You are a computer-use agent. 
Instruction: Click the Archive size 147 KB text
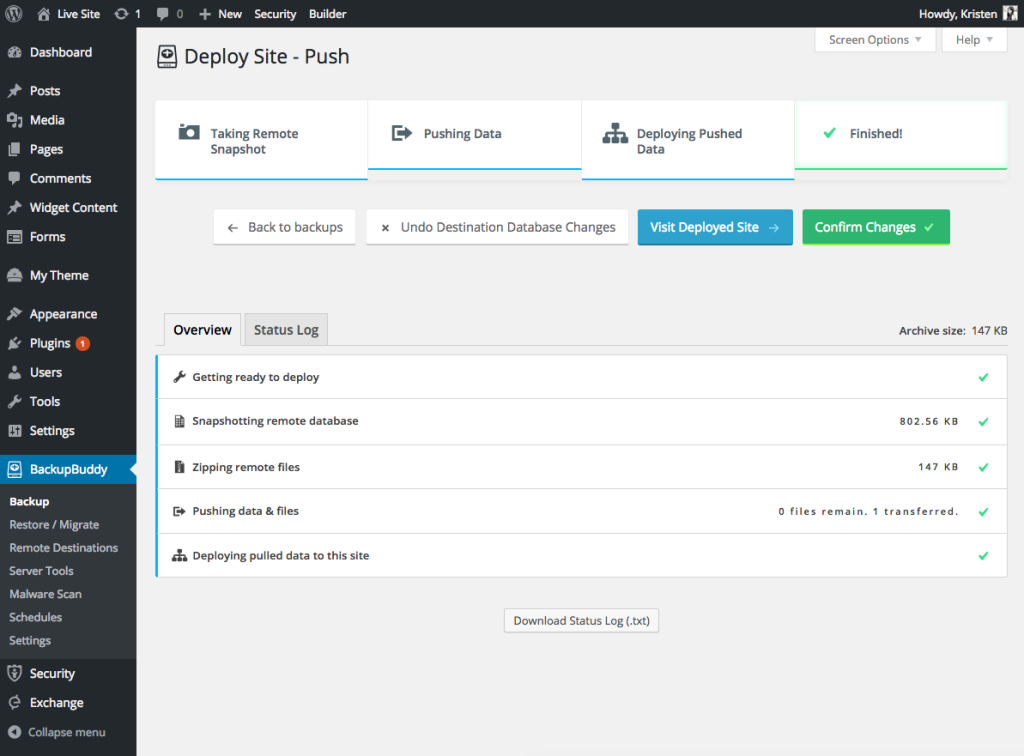953,331
